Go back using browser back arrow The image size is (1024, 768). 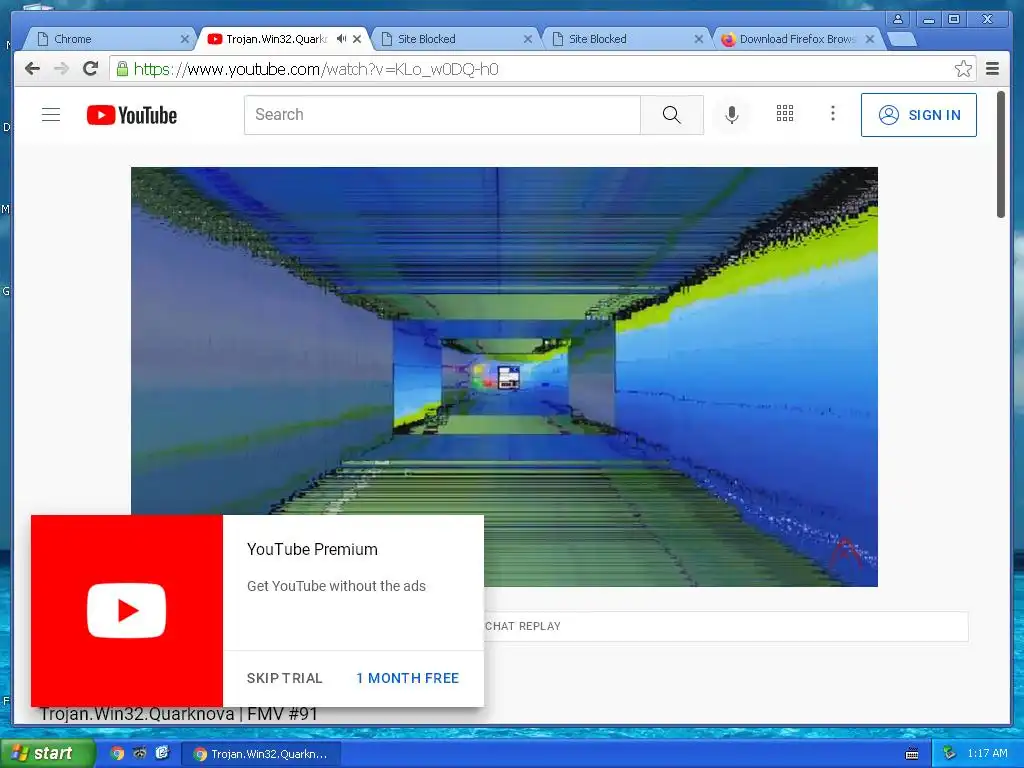click(x=32, y=69)
